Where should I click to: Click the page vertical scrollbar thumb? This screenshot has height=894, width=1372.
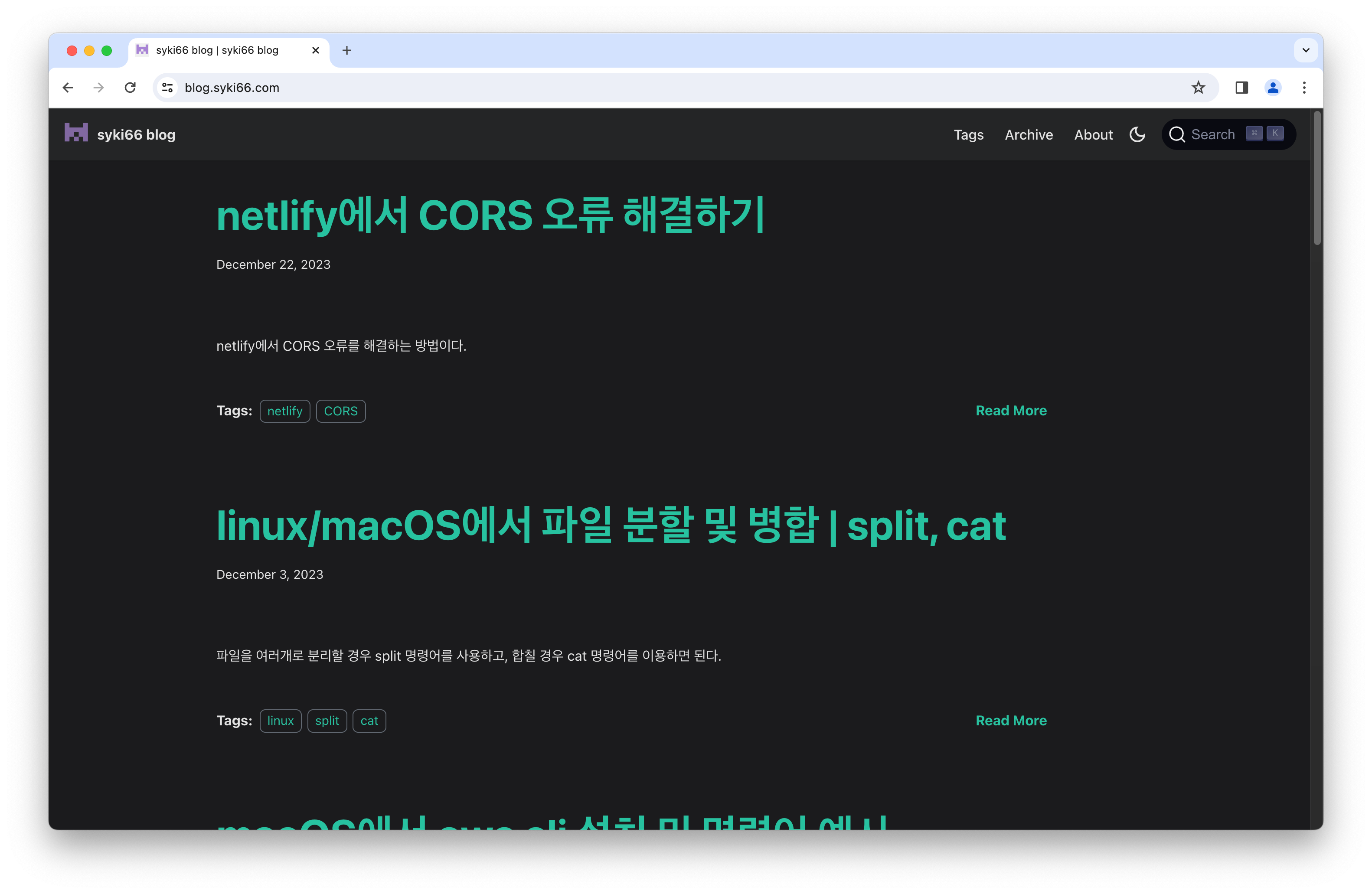(x=1316, y=179)
